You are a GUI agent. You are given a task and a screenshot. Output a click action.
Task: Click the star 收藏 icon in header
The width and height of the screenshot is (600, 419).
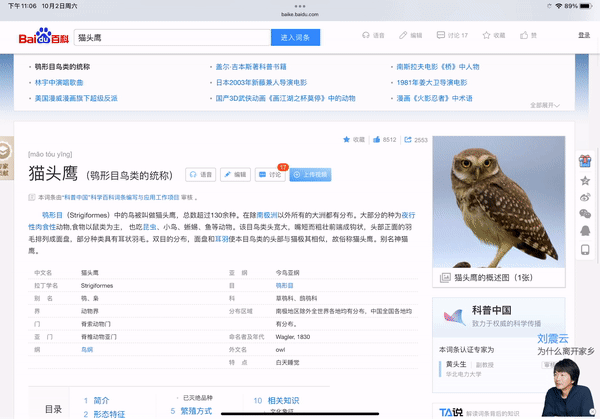(486, 35)
